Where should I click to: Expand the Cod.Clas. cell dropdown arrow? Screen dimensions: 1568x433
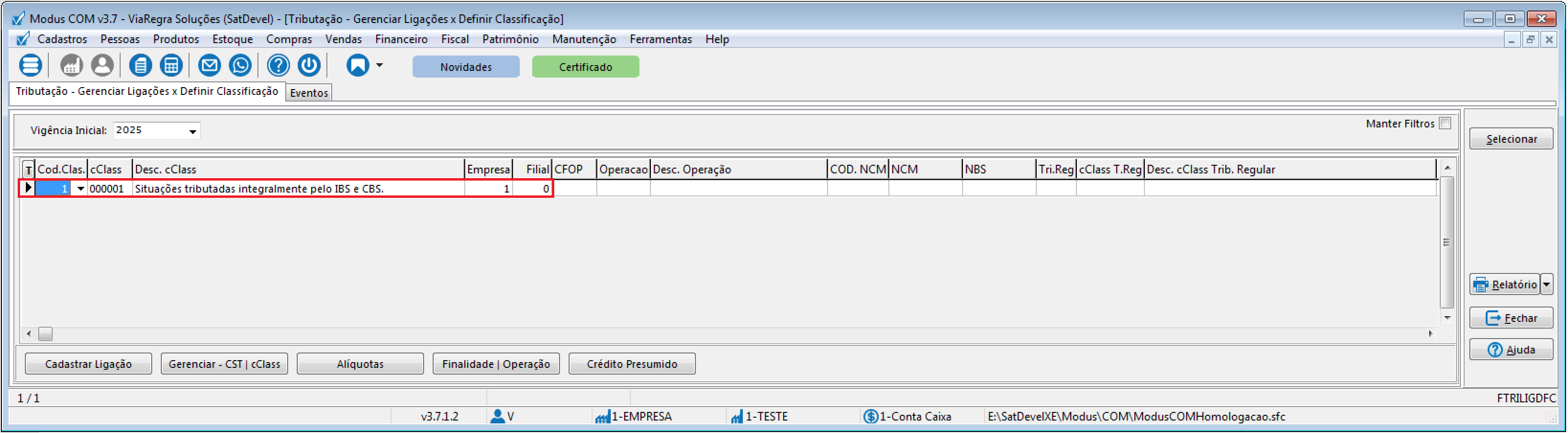pos(80,189)
